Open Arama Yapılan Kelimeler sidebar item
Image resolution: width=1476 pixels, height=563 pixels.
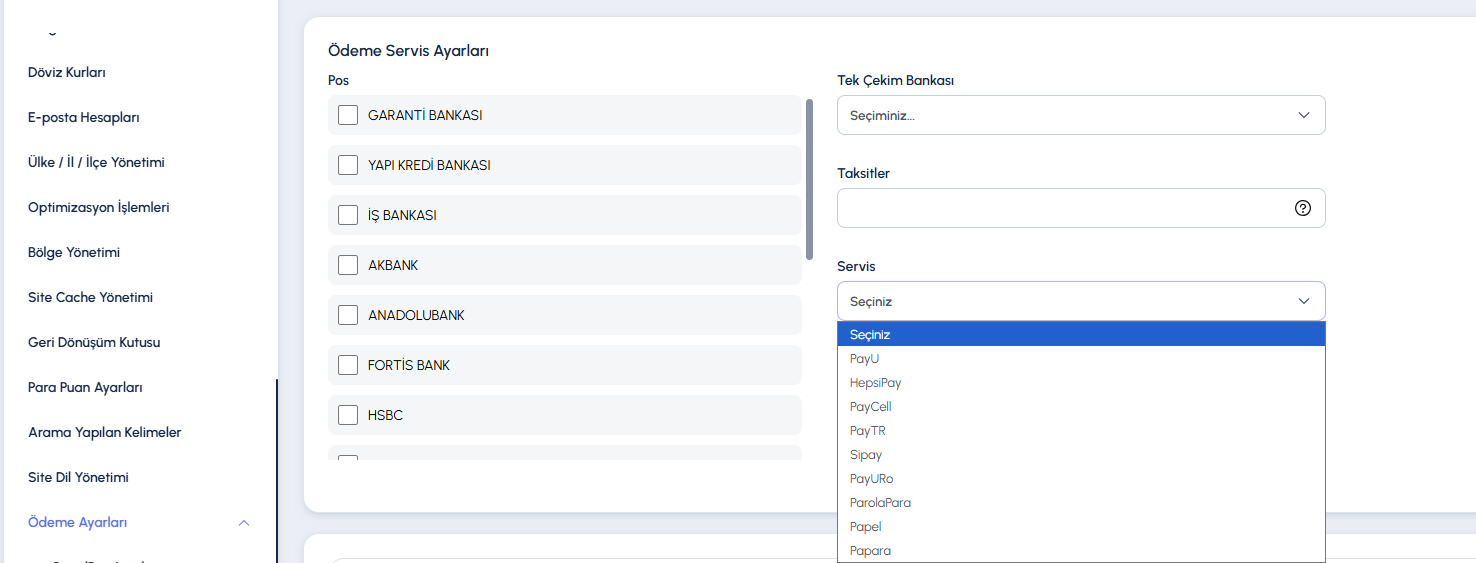point(105,432)
